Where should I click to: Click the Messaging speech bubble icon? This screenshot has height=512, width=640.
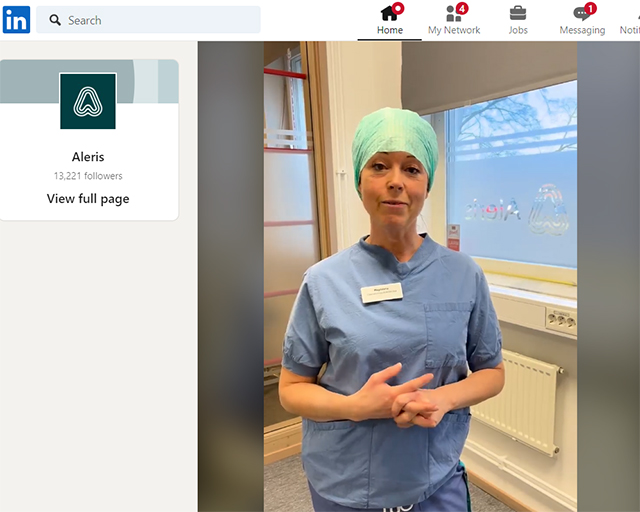tap(581, 14)
